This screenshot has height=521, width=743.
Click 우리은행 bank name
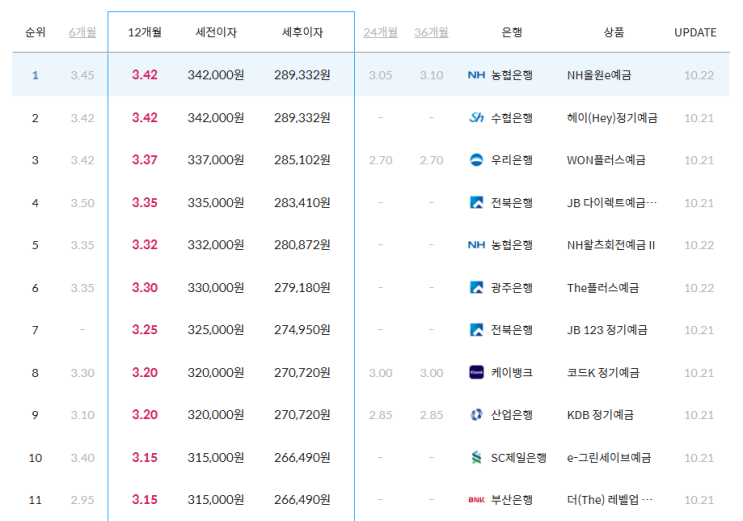(x=512, y=160)
